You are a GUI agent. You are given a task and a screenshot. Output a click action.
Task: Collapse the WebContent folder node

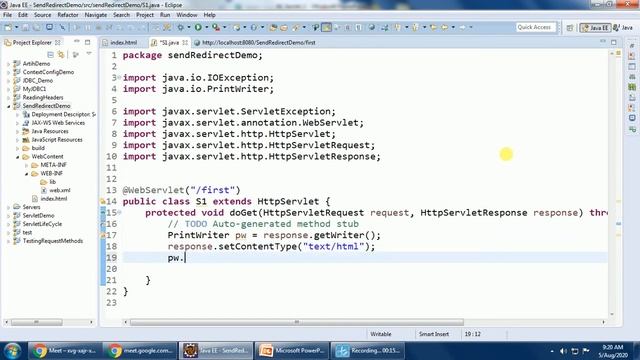(x=18, y=157)
